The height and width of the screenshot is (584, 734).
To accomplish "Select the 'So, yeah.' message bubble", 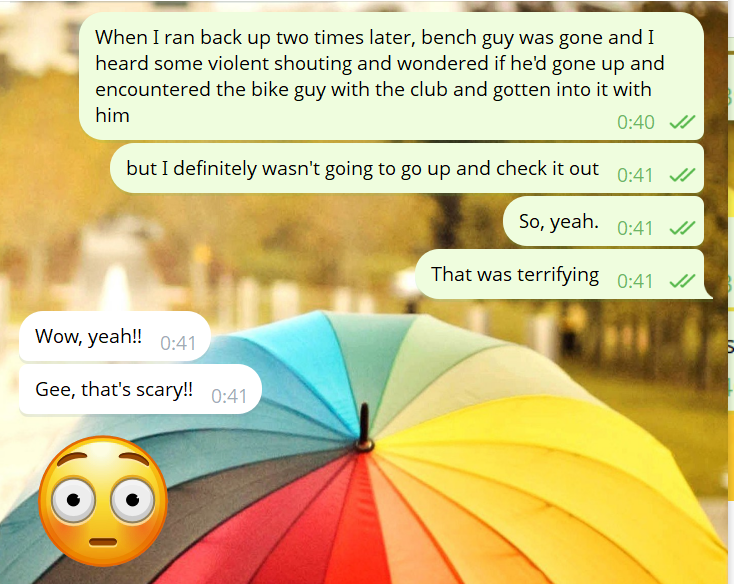I will 603,221.
